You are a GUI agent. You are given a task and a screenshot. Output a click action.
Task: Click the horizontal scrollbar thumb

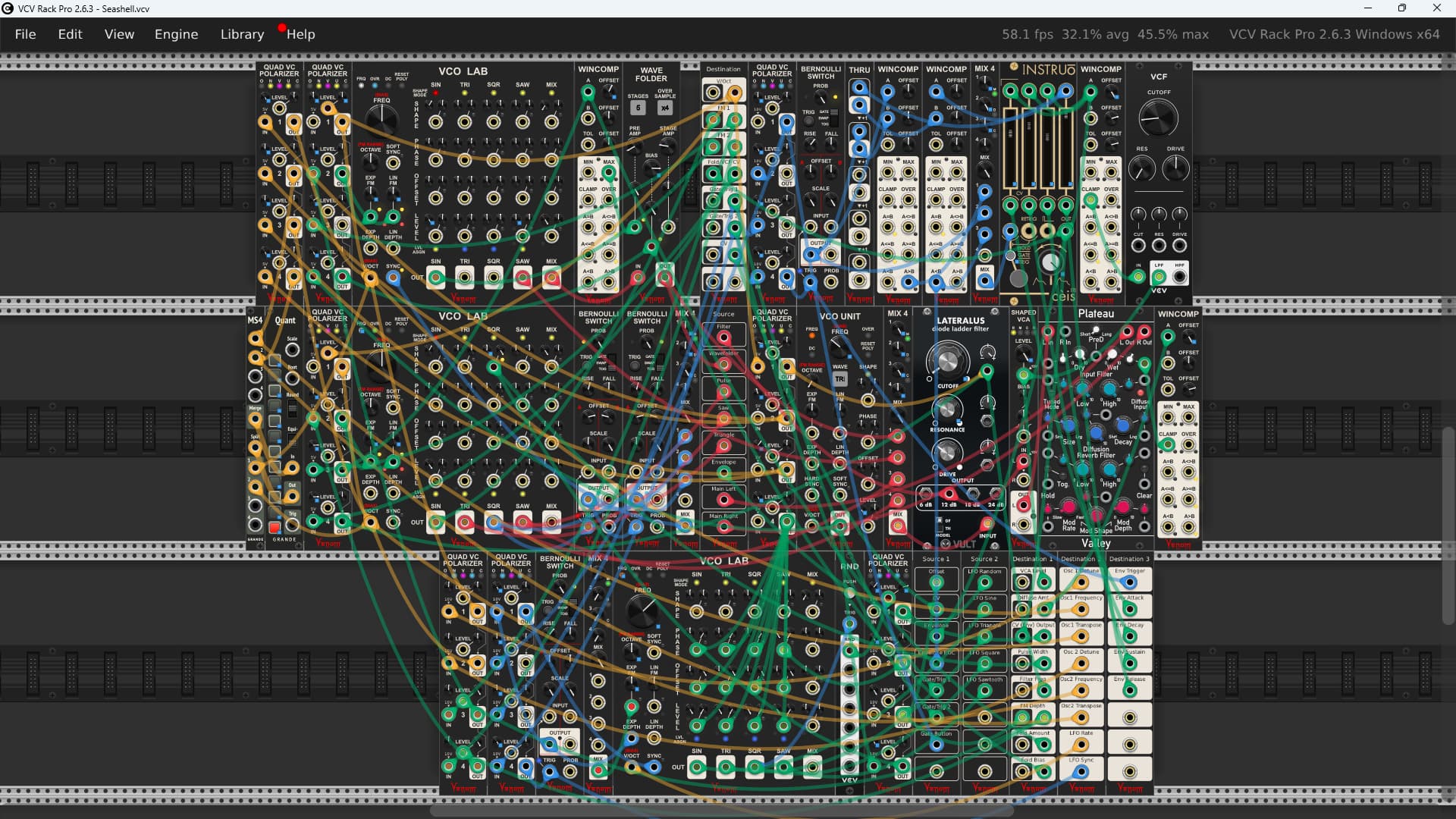(x=722, y=811)
